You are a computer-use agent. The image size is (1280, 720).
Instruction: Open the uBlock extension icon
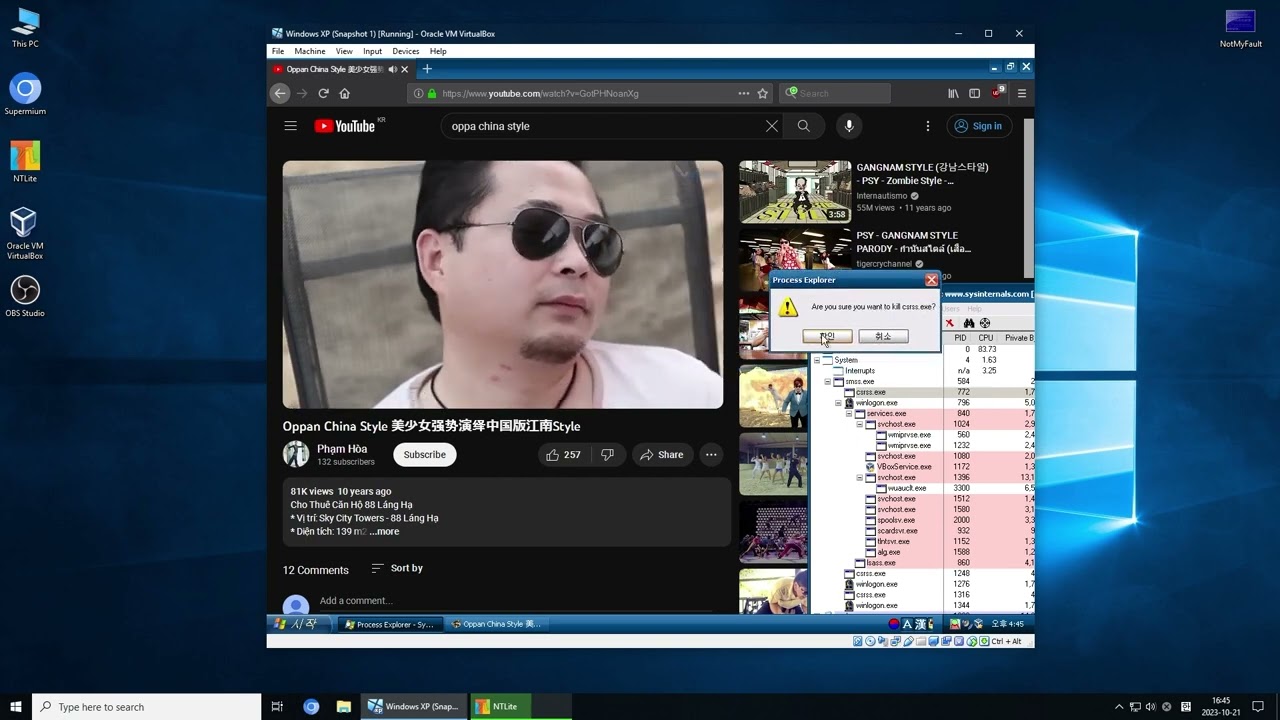point(997,93)
